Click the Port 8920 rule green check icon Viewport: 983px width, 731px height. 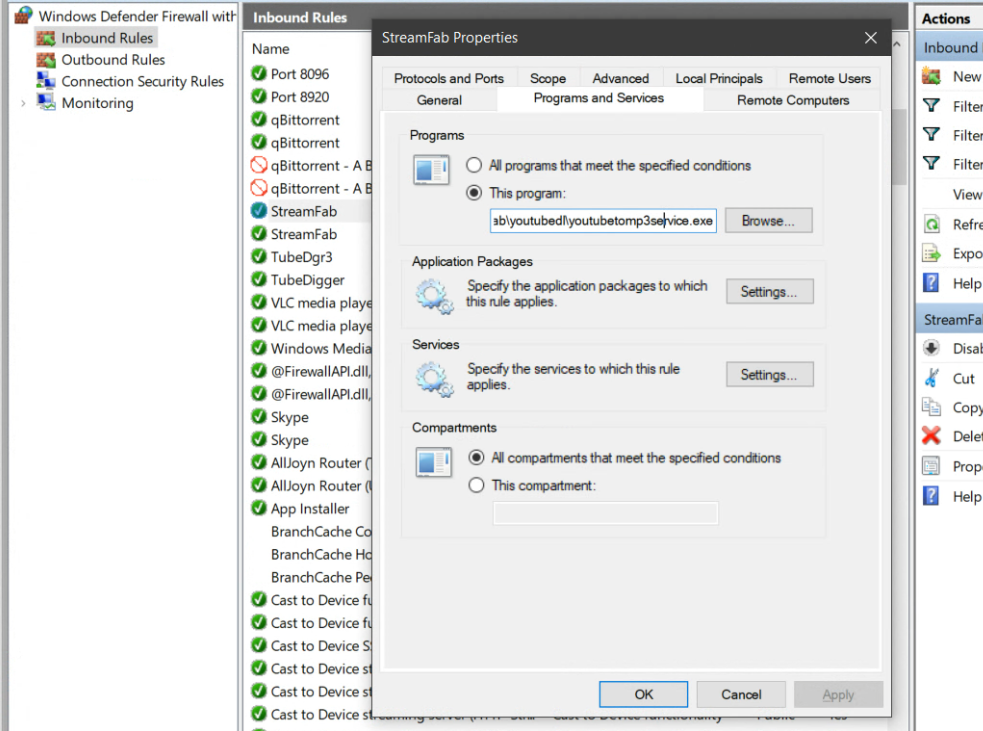point(259,97)
